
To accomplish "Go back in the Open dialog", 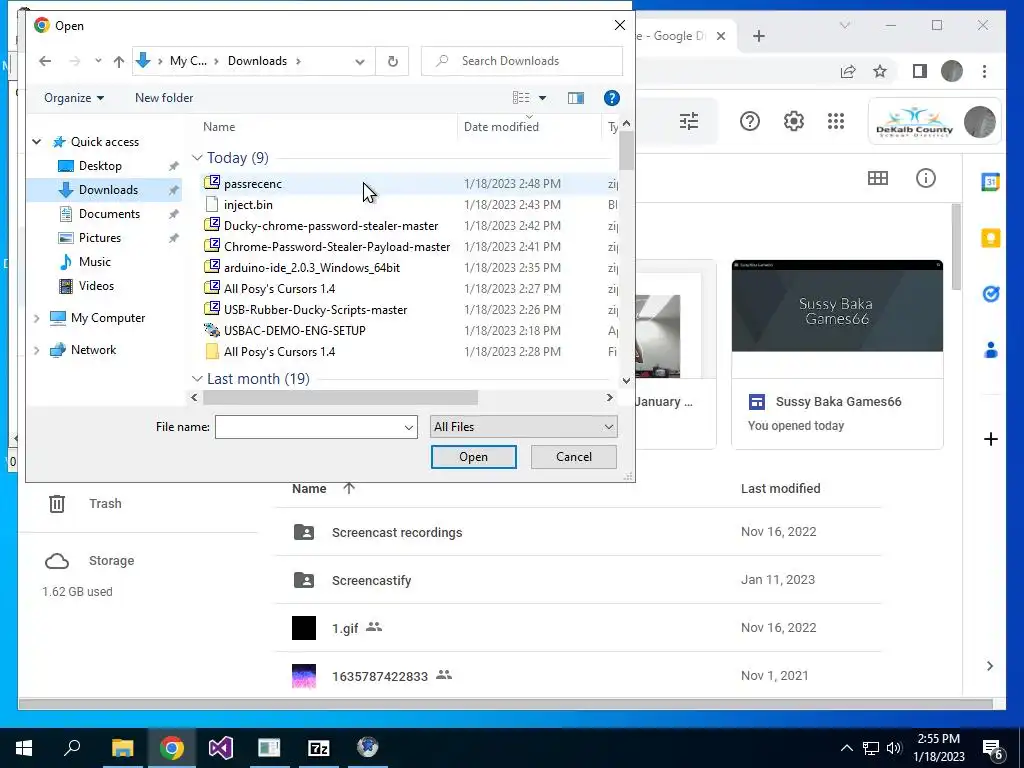I will pos(44,61).
